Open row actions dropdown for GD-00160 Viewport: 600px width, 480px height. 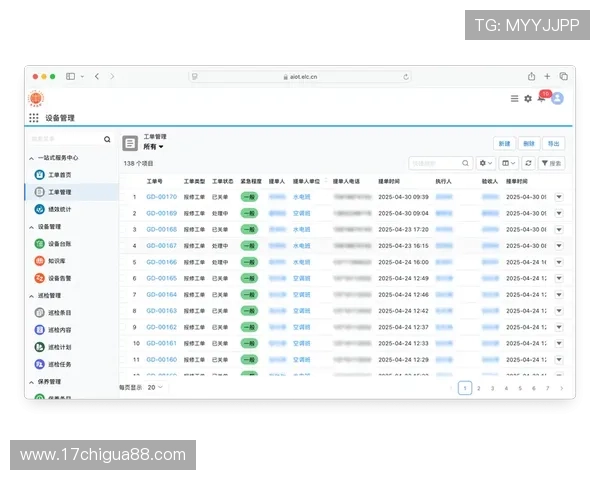(x=559, y=359)
